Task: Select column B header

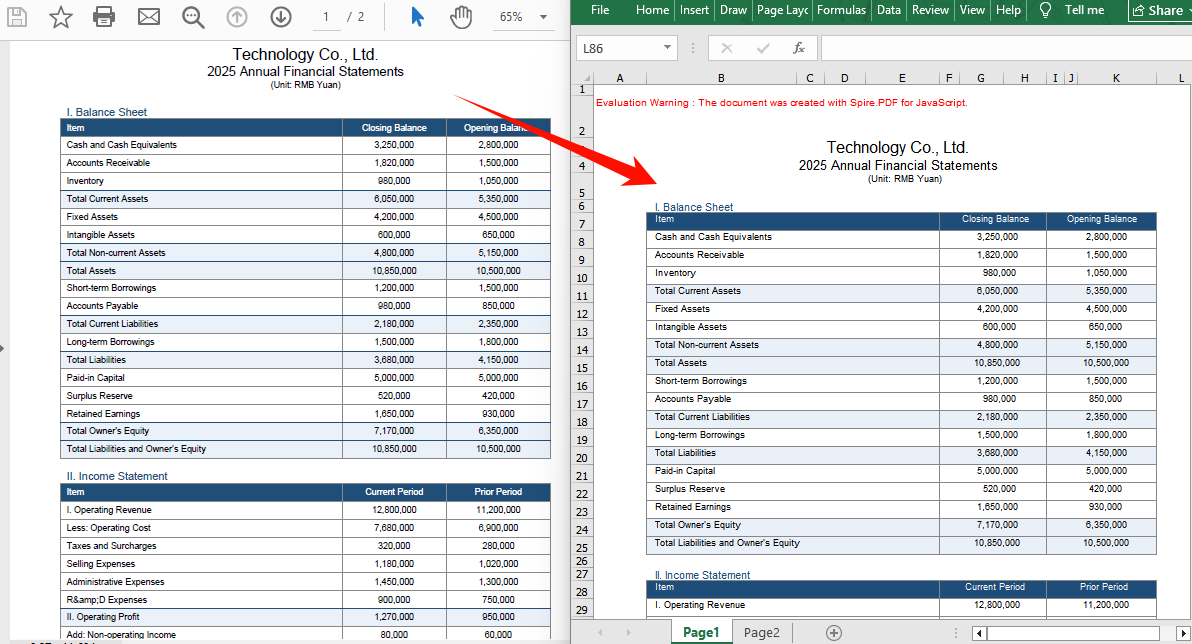Action: [721, 78]
